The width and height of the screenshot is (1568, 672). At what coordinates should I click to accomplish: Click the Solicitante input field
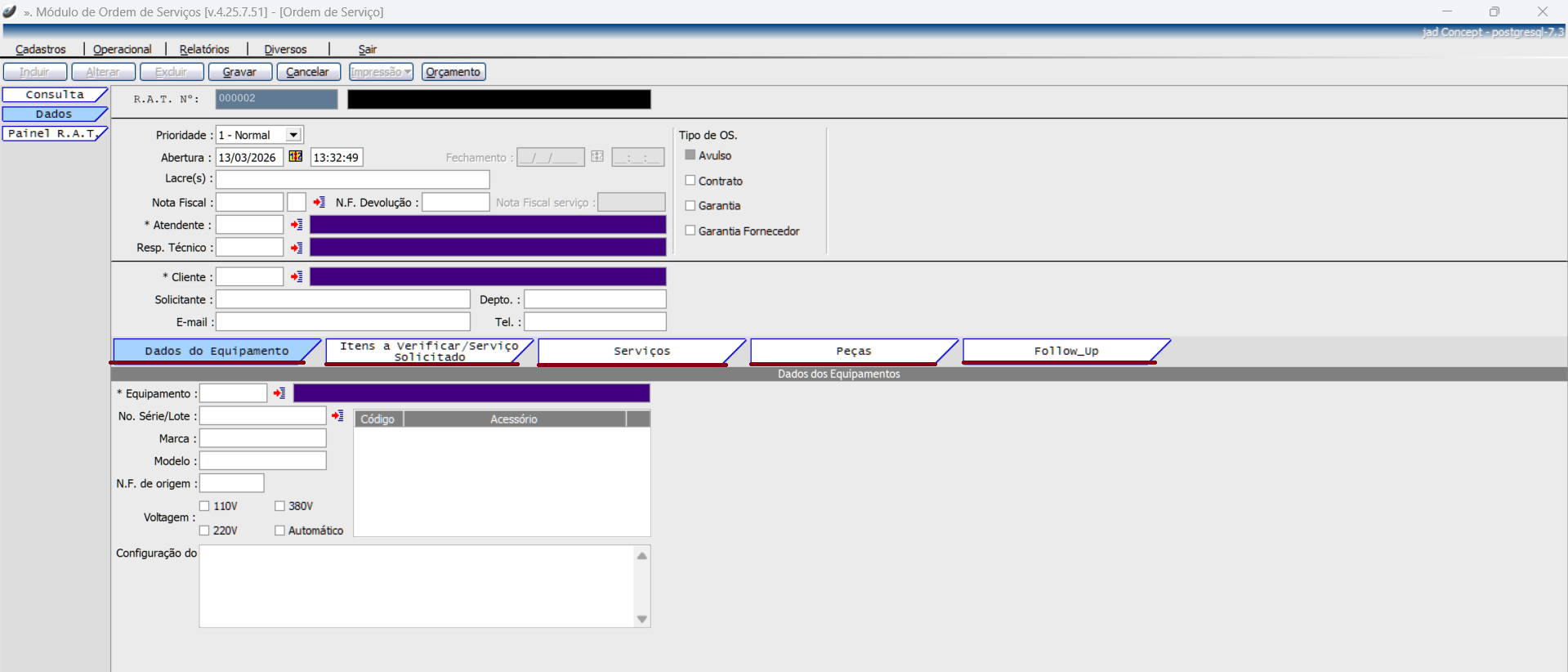(342, 300)
